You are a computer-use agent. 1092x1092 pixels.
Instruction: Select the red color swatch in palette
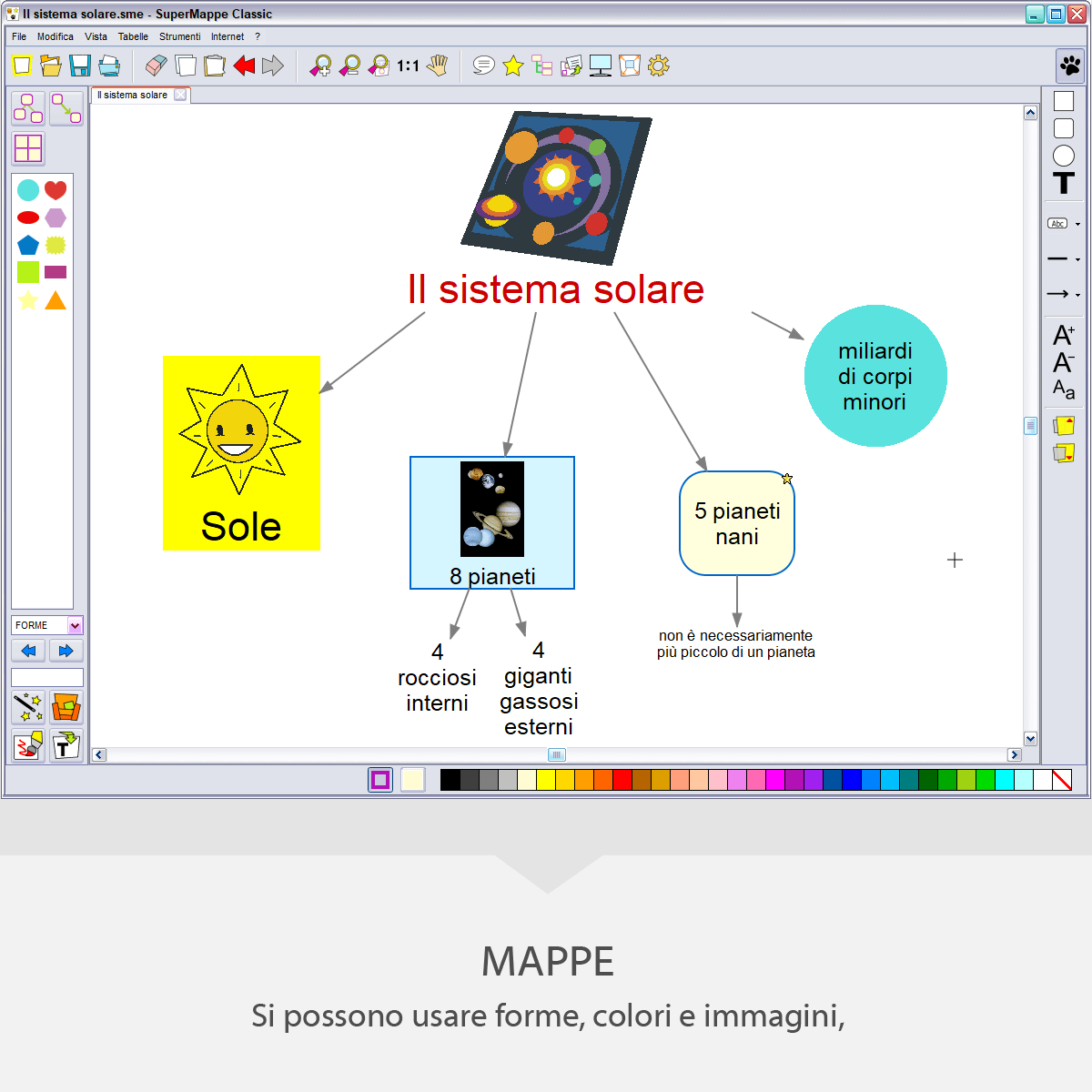pos(622,780)
